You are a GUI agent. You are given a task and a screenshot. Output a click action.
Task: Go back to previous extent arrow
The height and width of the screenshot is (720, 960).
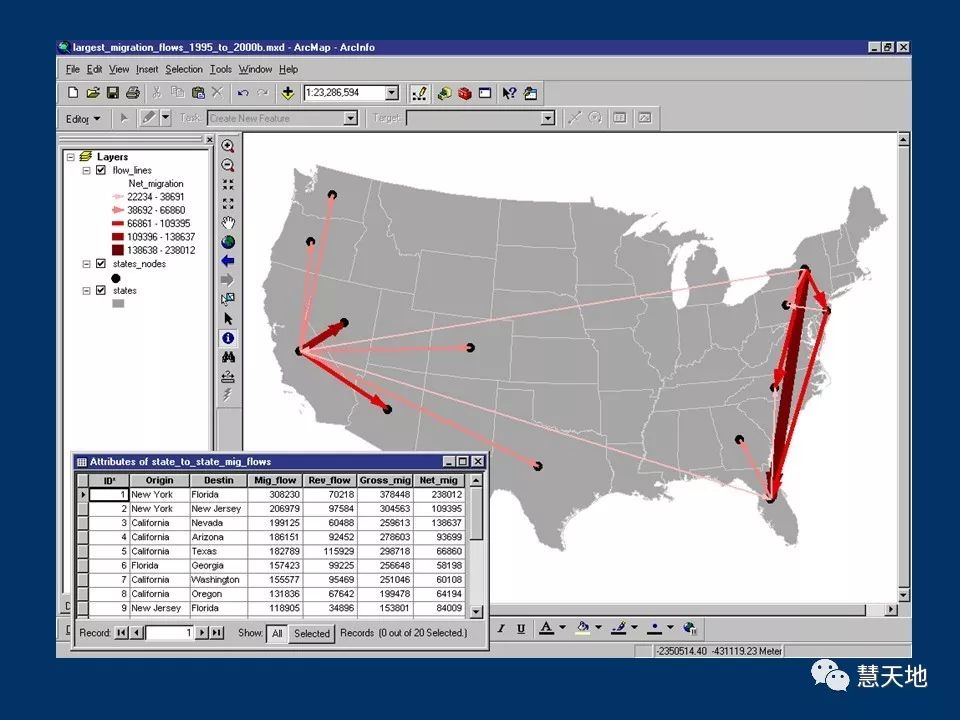click(x=228, y=260)
